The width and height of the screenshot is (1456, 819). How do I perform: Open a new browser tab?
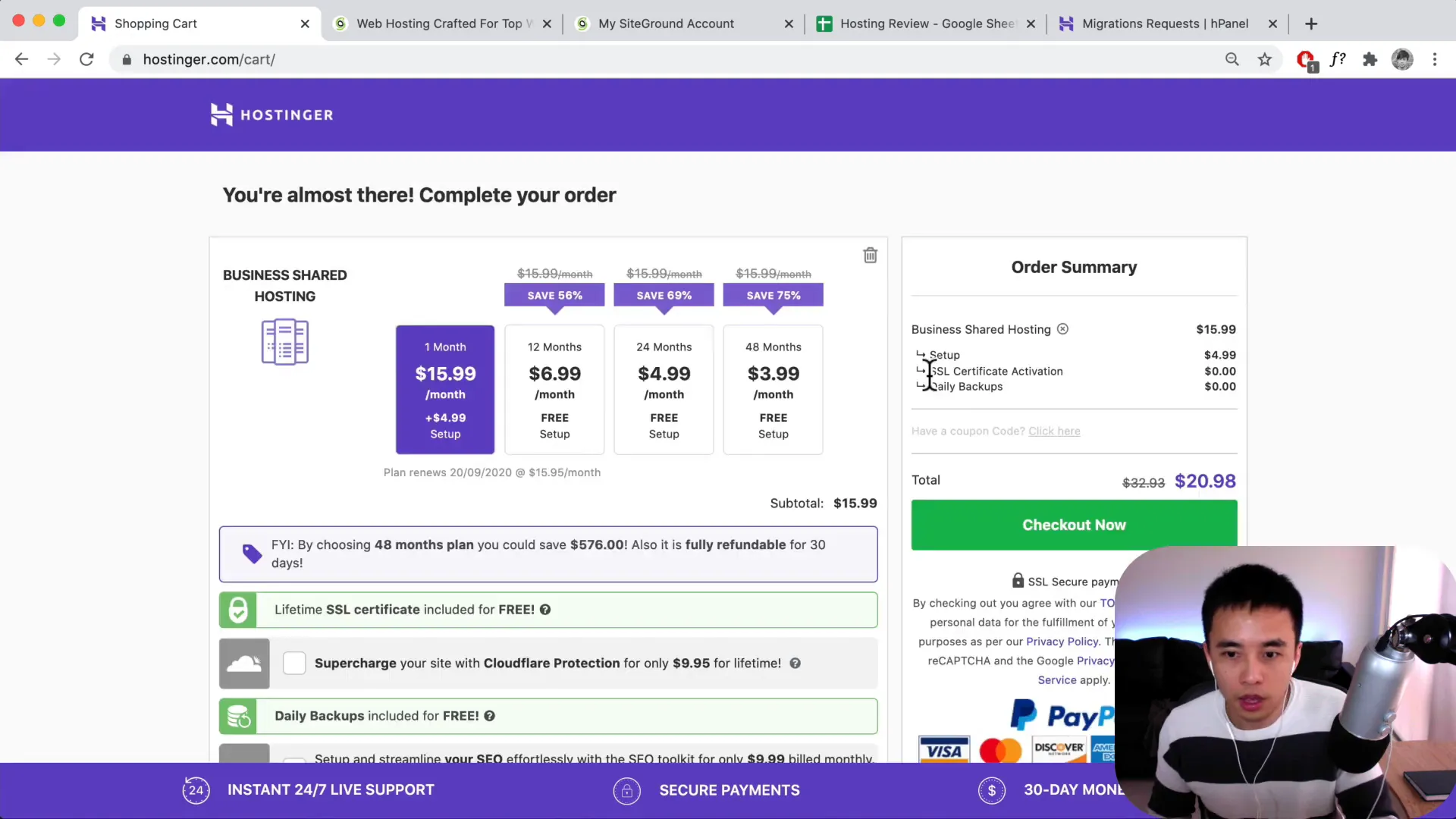[x=1311, y=24]
